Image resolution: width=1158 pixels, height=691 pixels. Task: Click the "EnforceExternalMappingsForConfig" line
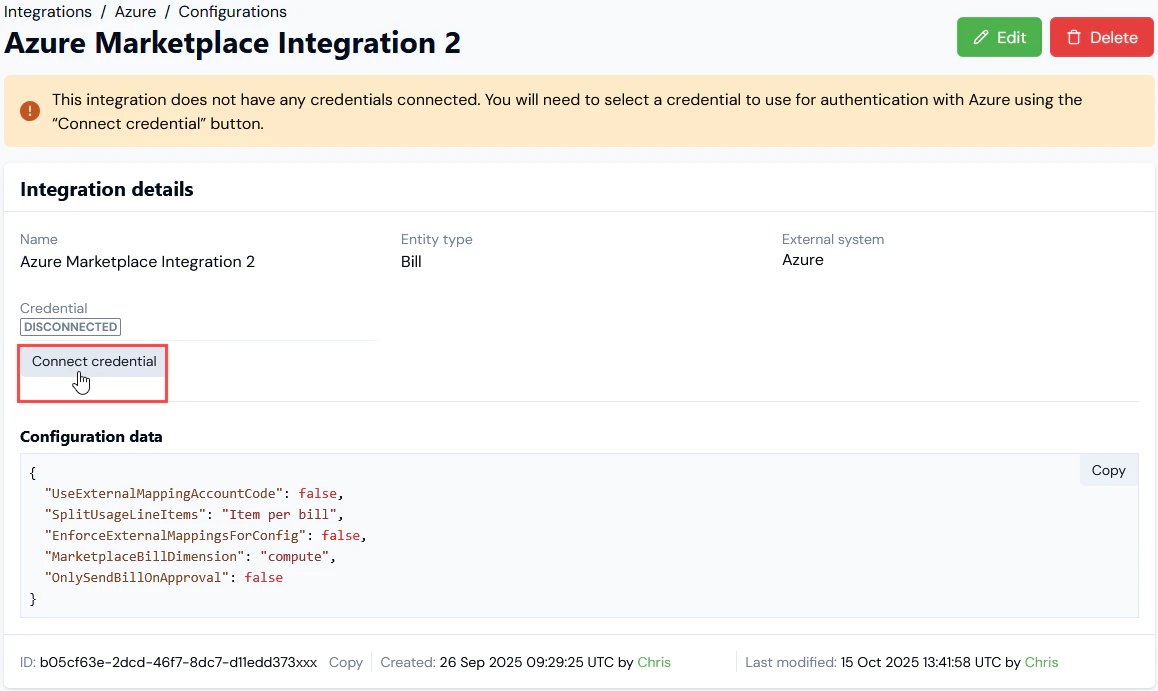(x=206, y=535)
